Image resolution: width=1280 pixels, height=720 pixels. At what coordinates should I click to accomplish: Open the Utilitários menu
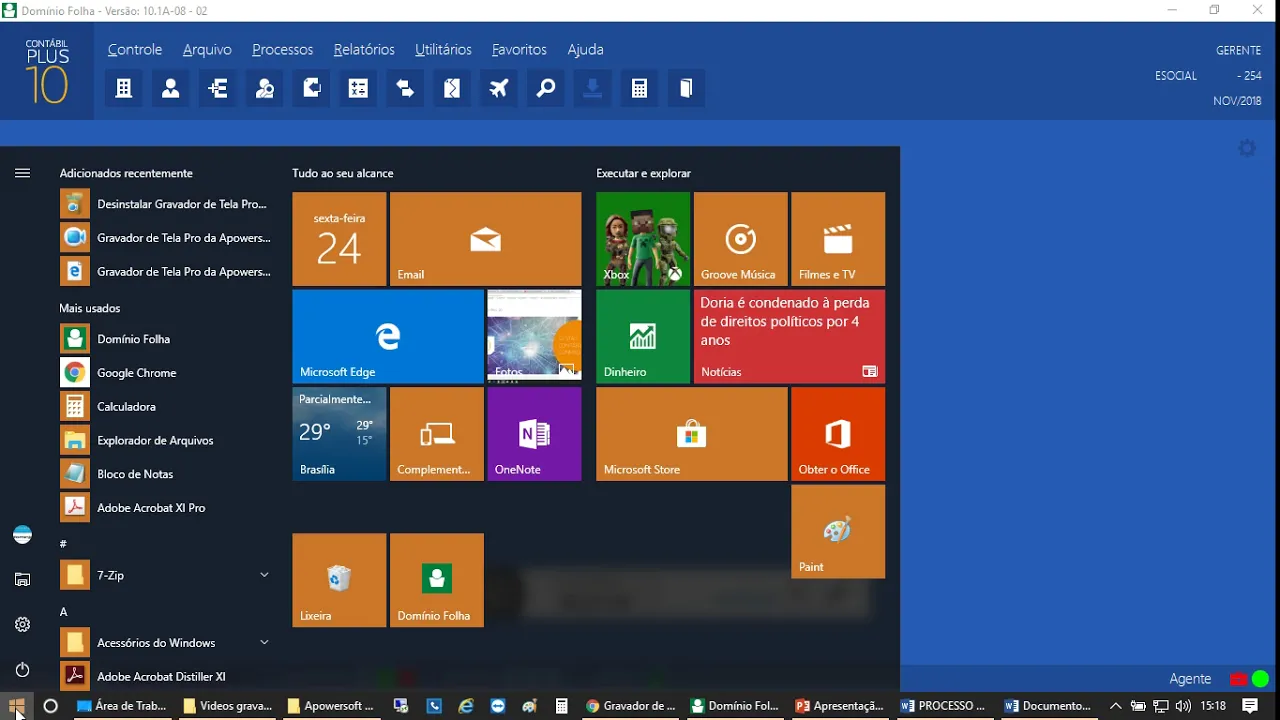[x=443, y=49]
